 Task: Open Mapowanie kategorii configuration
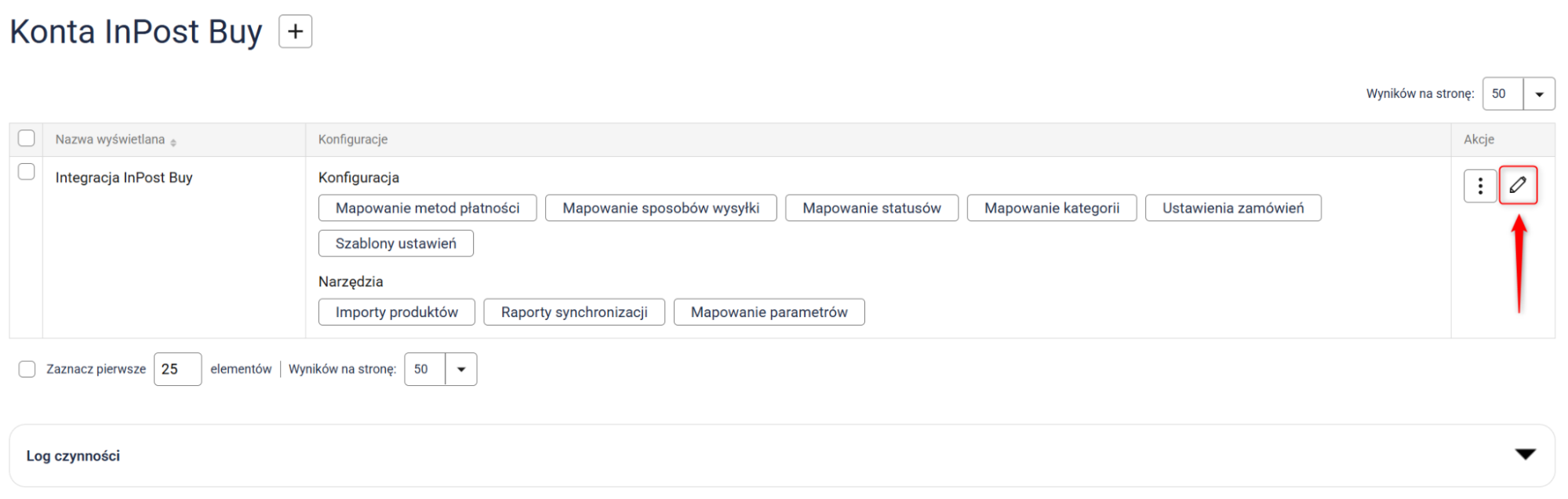(x=1051, y=208)
